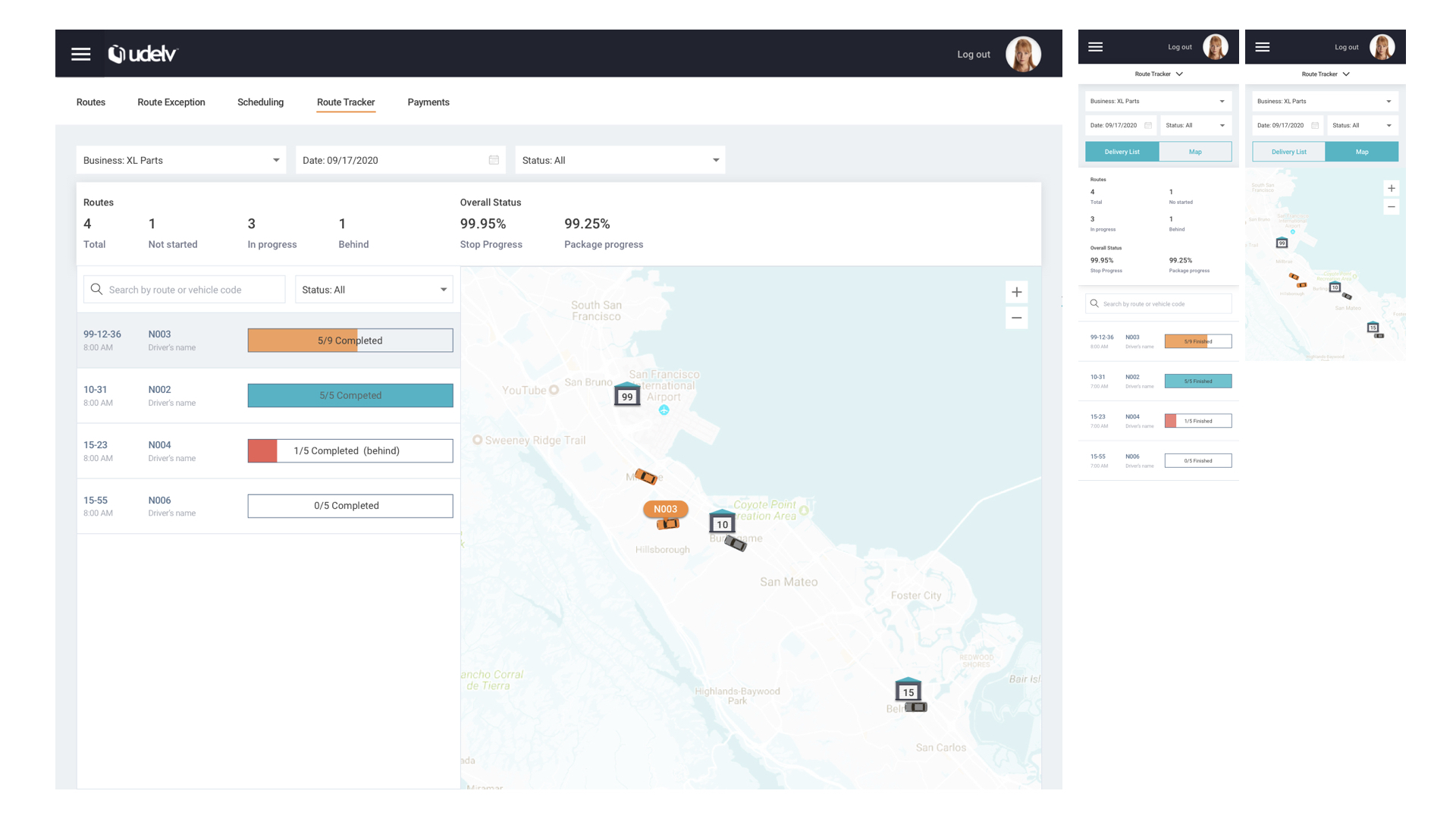Click search icon in mobile route search
Image resolution: width=1456 pixels, height=819 pixels.
[1094, 303]
